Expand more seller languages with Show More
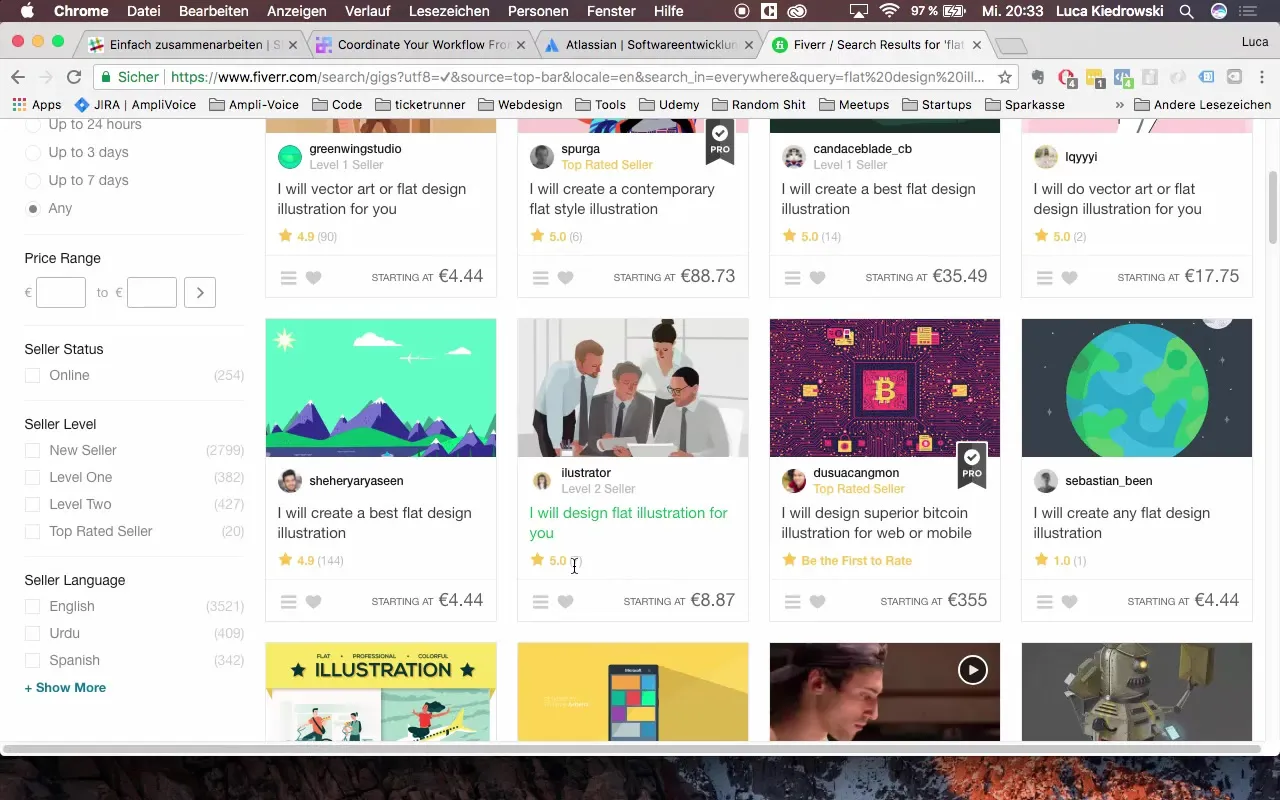This screenshot has height=800, width=1280. [65, 688]
